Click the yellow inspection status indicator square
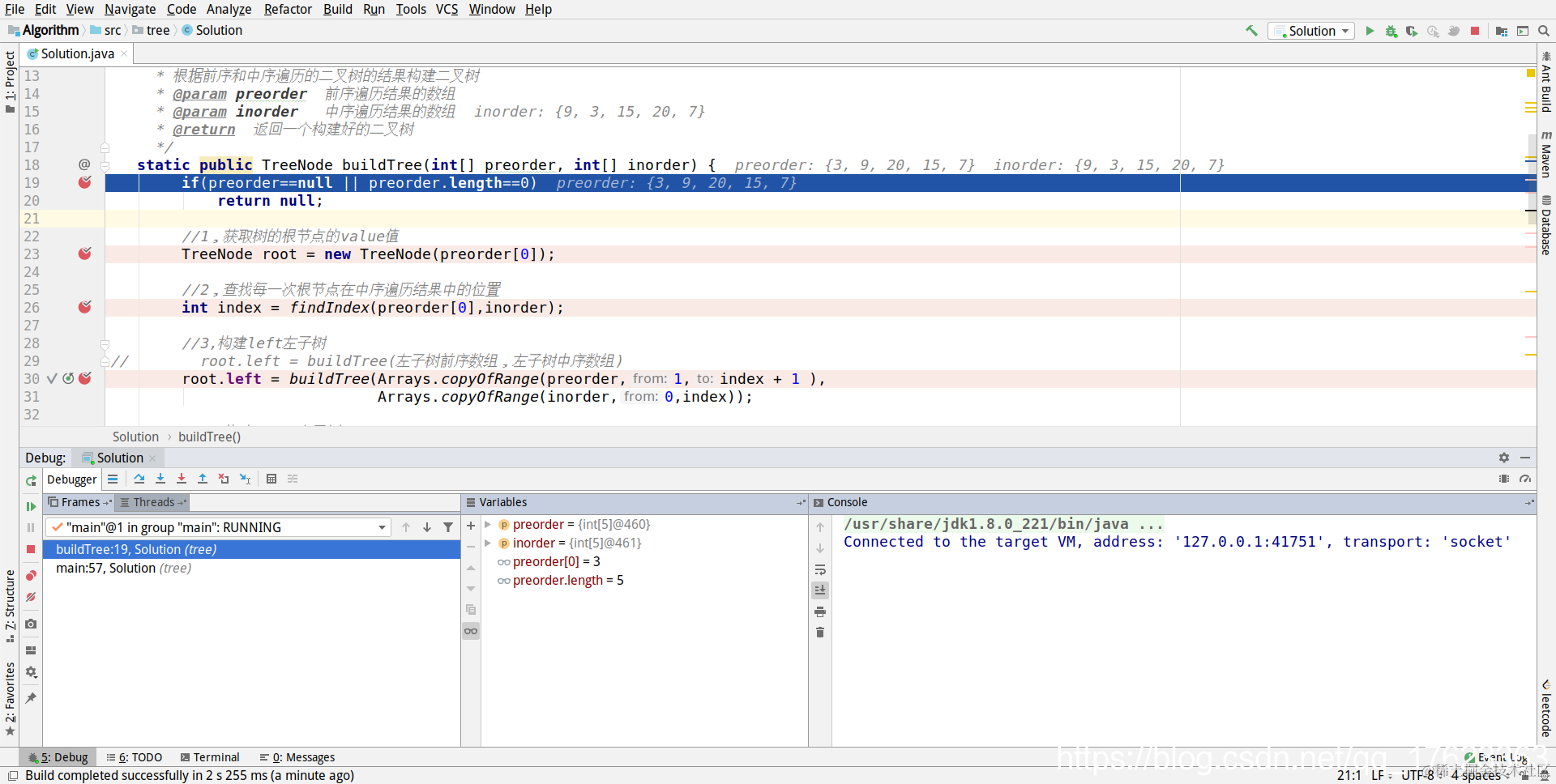Viewport: 1556px width, 784px height. (x=1530, y=74)
